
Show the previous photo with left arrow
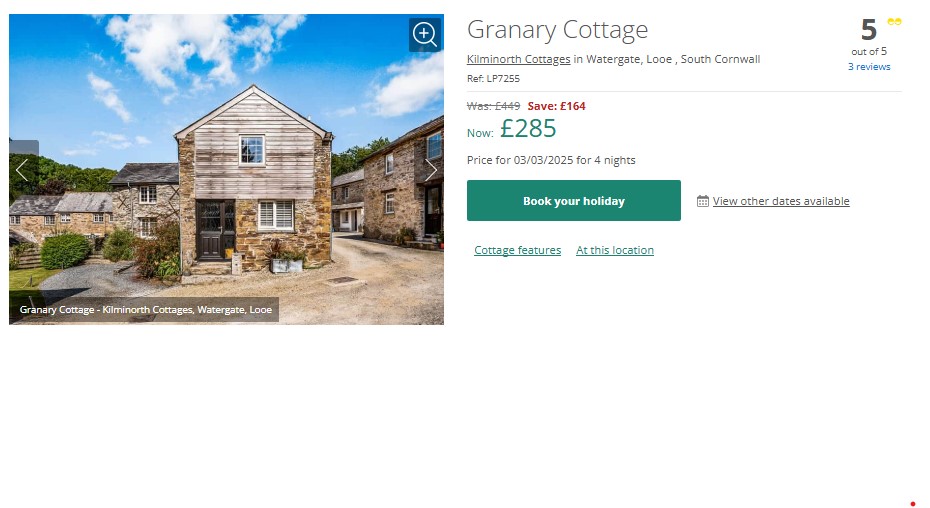tap(23, 170)
